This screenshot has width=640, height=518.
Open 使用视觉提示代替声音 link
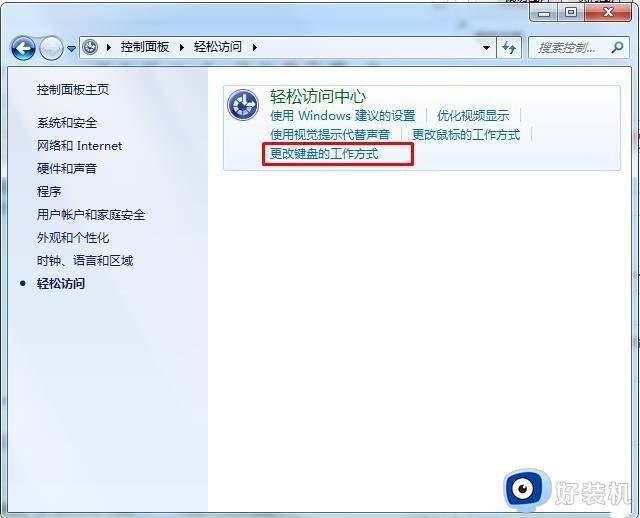tap(330, 134)
